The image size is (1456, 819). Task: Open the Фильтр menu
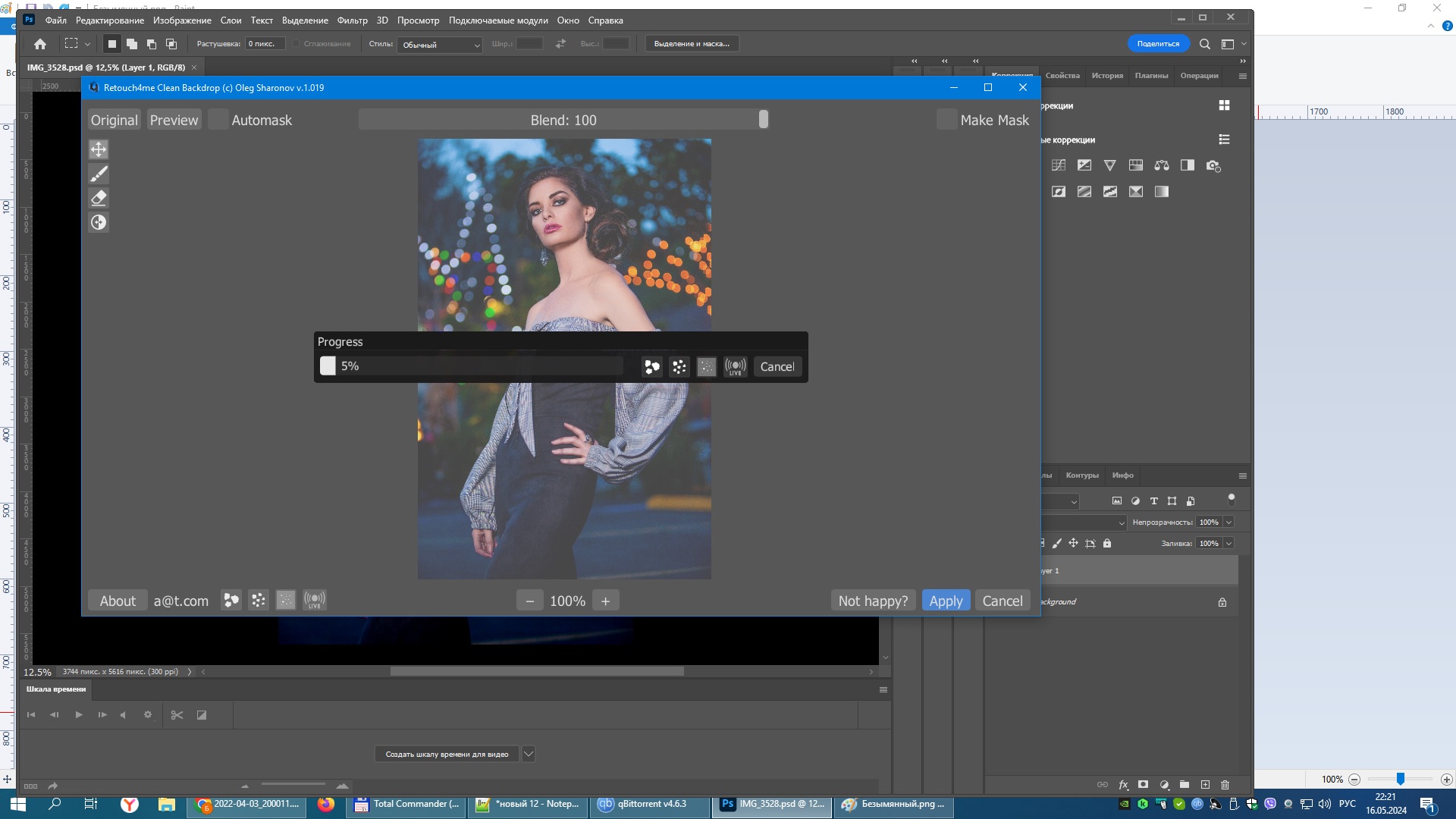pos(352,20)
